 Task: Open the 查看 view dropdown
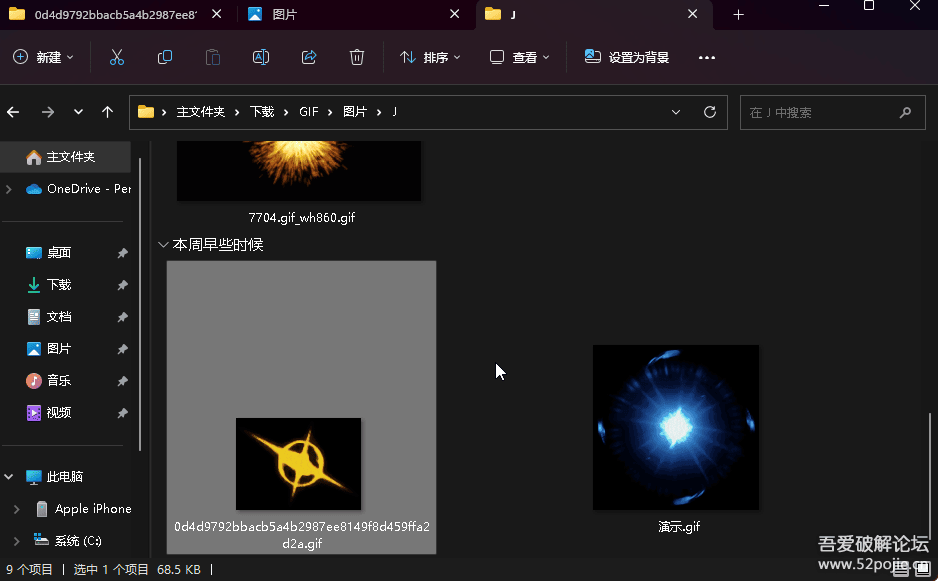519,57
